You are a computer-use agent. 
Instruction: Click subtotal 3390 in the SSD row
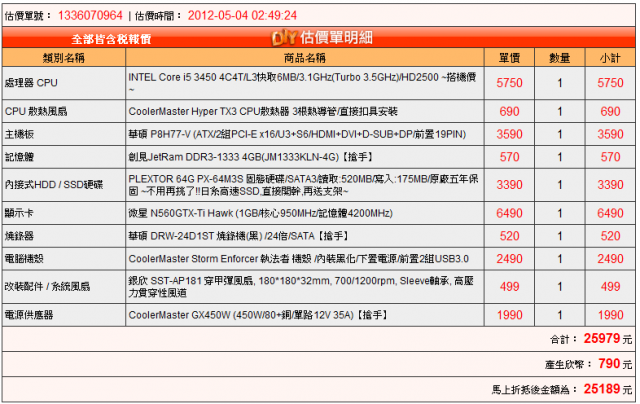tap(610, 185)
